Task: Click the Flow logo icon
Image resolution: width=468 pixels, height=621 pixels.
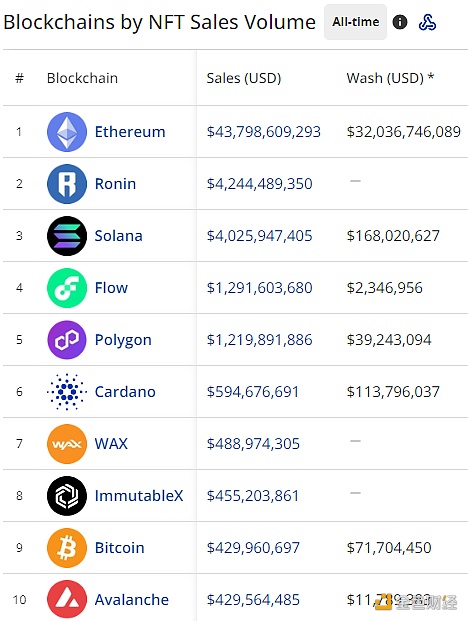Action: (67, 288)
